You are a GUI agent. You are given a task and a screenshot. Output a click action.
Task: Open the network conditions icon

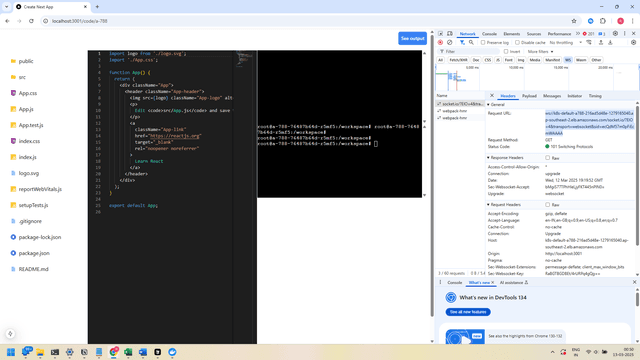click(x=589, y=42)
